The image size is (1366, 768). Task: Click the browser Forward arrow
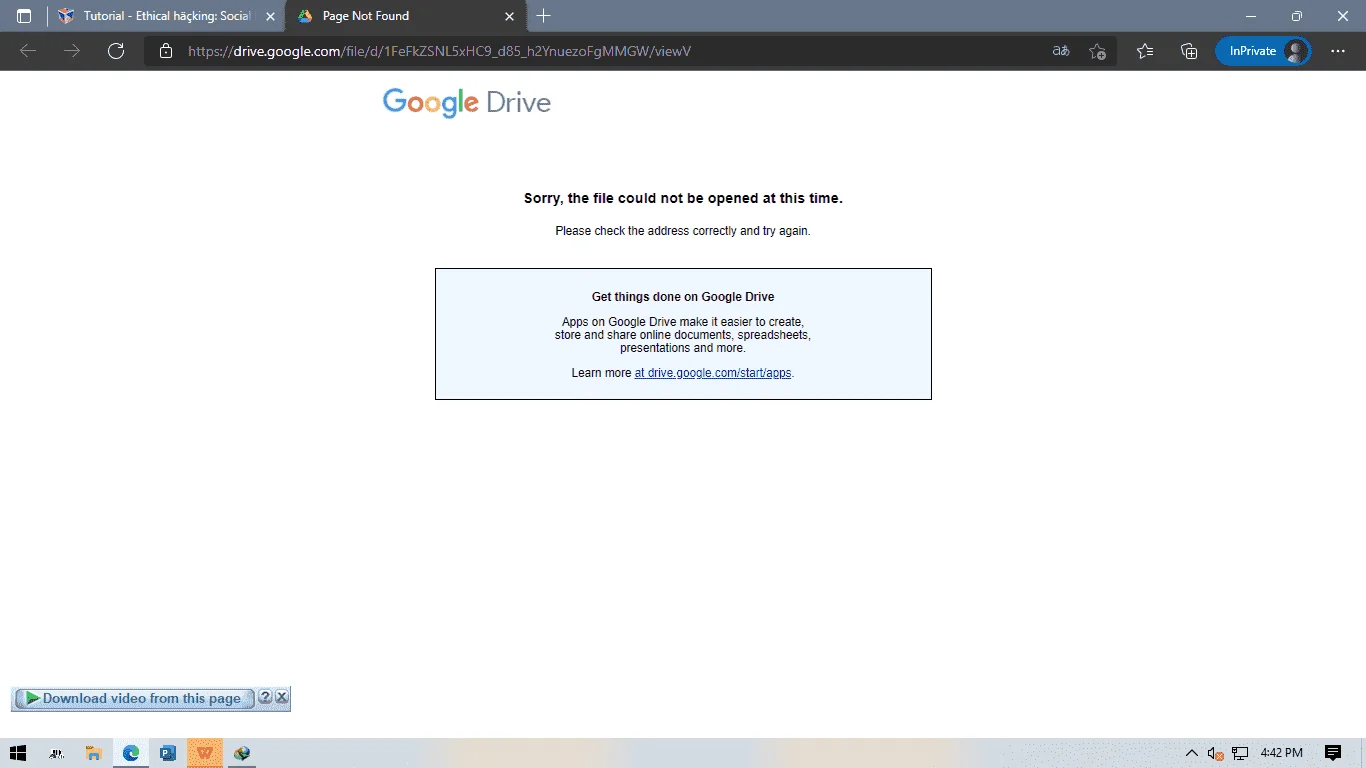pos(72,51)
